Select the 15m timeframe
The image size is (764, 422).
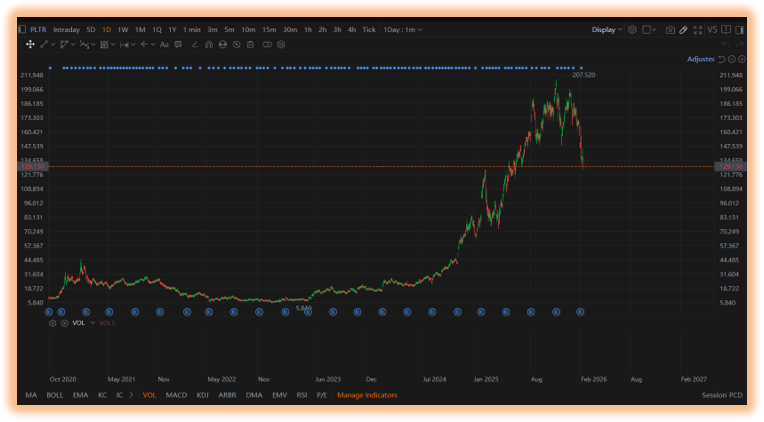tap(269, 30)
